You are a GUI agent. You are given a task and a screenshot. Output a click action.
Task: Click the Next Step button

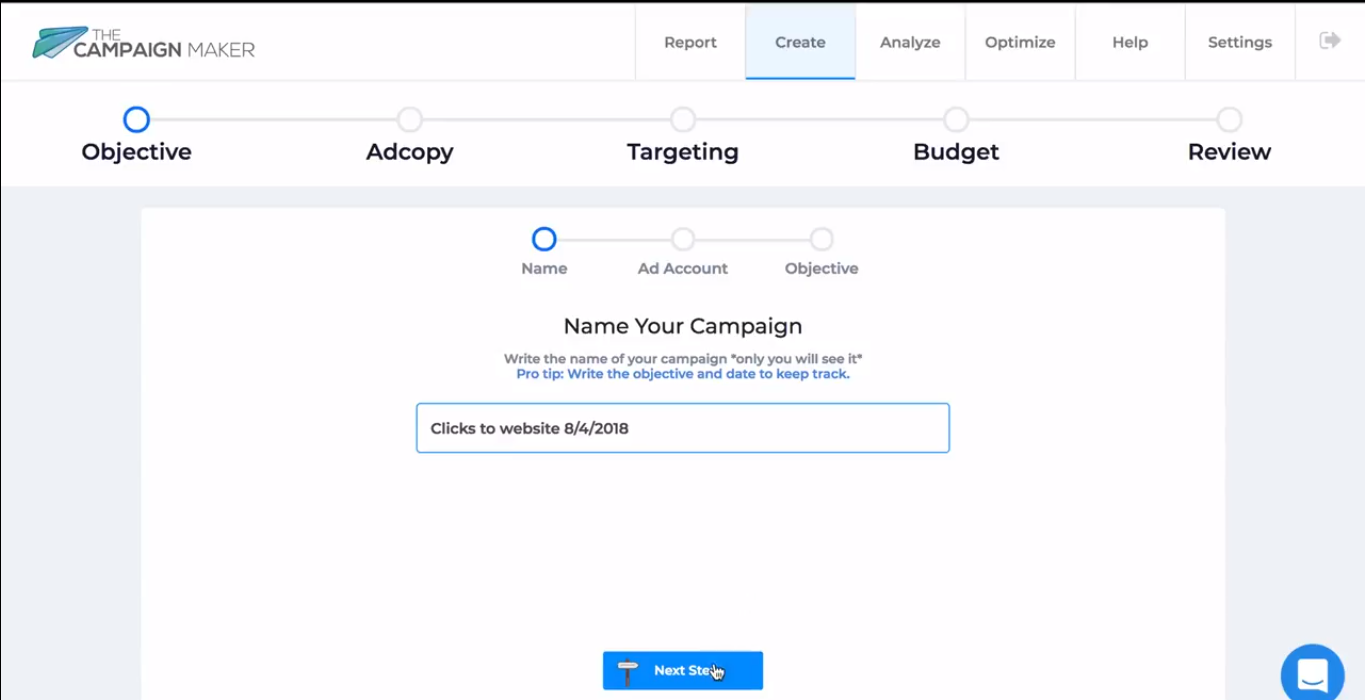pyautogui.click(x=682, y=670)
